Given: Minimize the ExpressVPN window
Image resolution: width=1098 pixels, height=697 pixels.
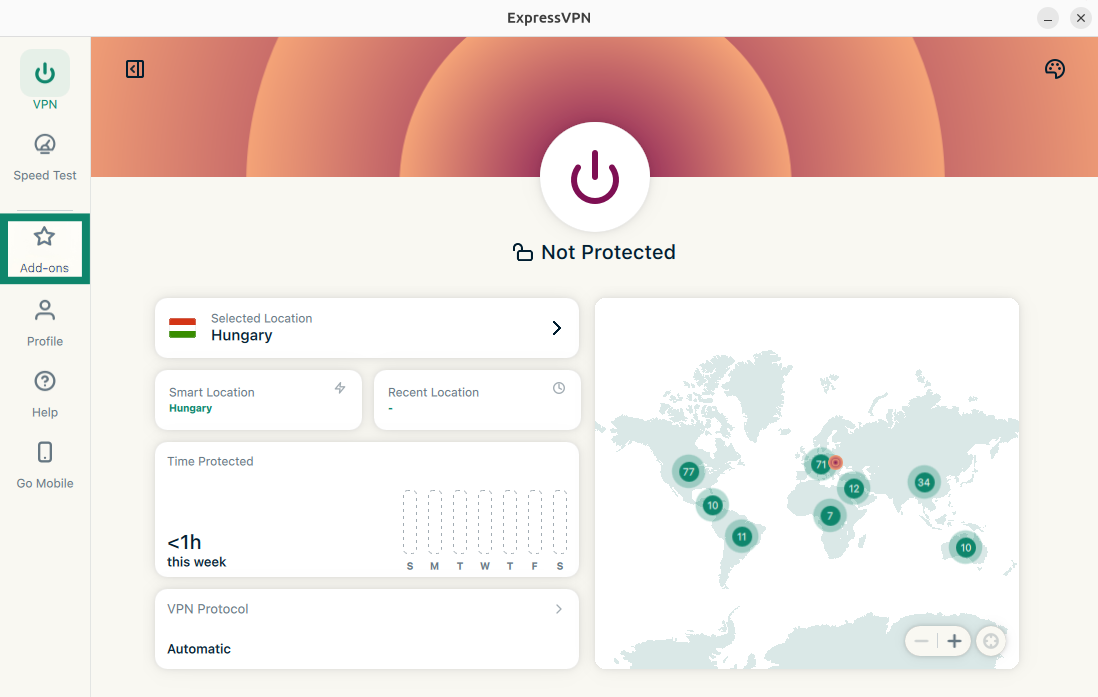Looking at the screenshot, I should point(1048,18).
